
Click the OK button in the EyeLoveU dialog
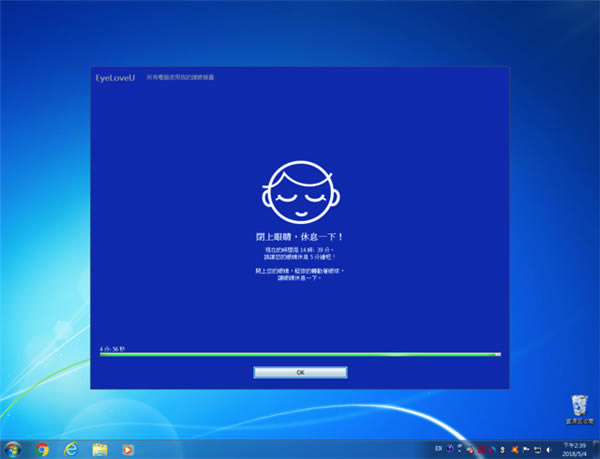(x=300, y=372)
